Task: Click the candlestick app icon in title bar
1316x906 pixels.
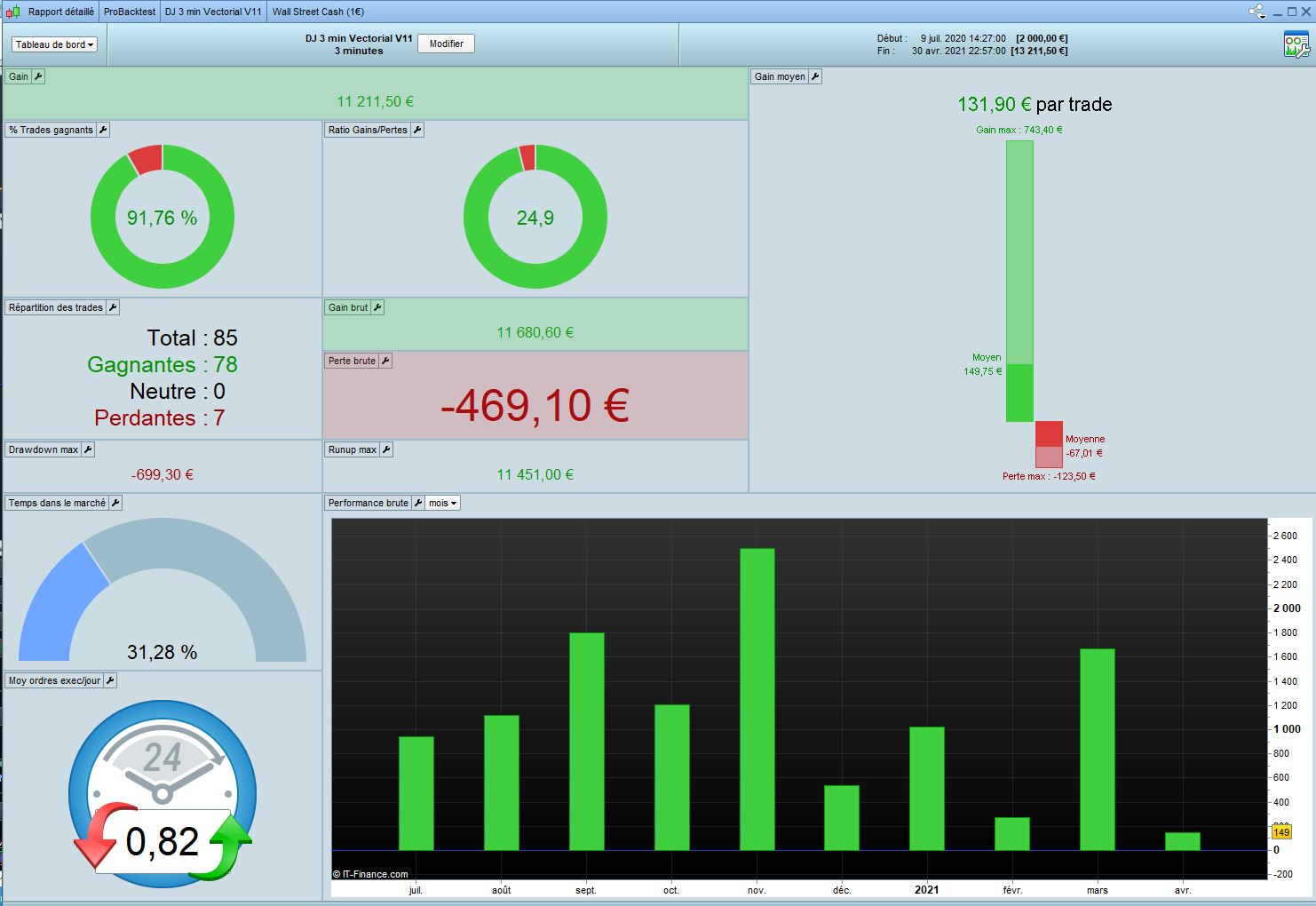Action: (x=12, y=12)
